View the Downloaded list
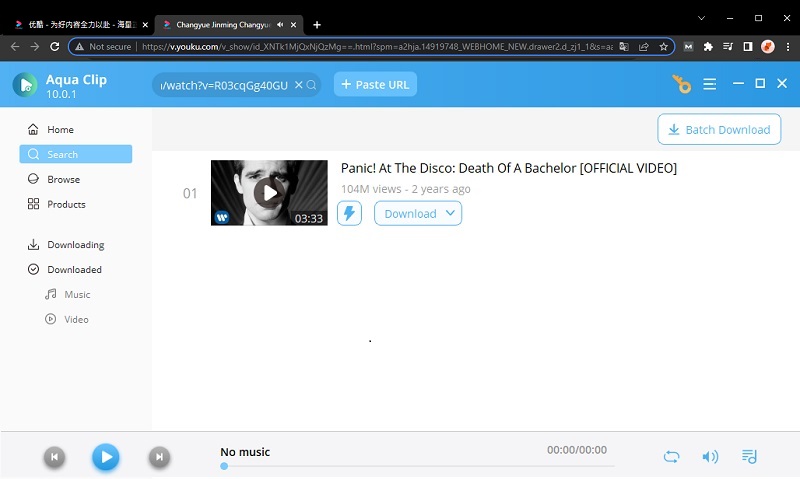Viewport: 800px width, 479px height. pos(76,269)
